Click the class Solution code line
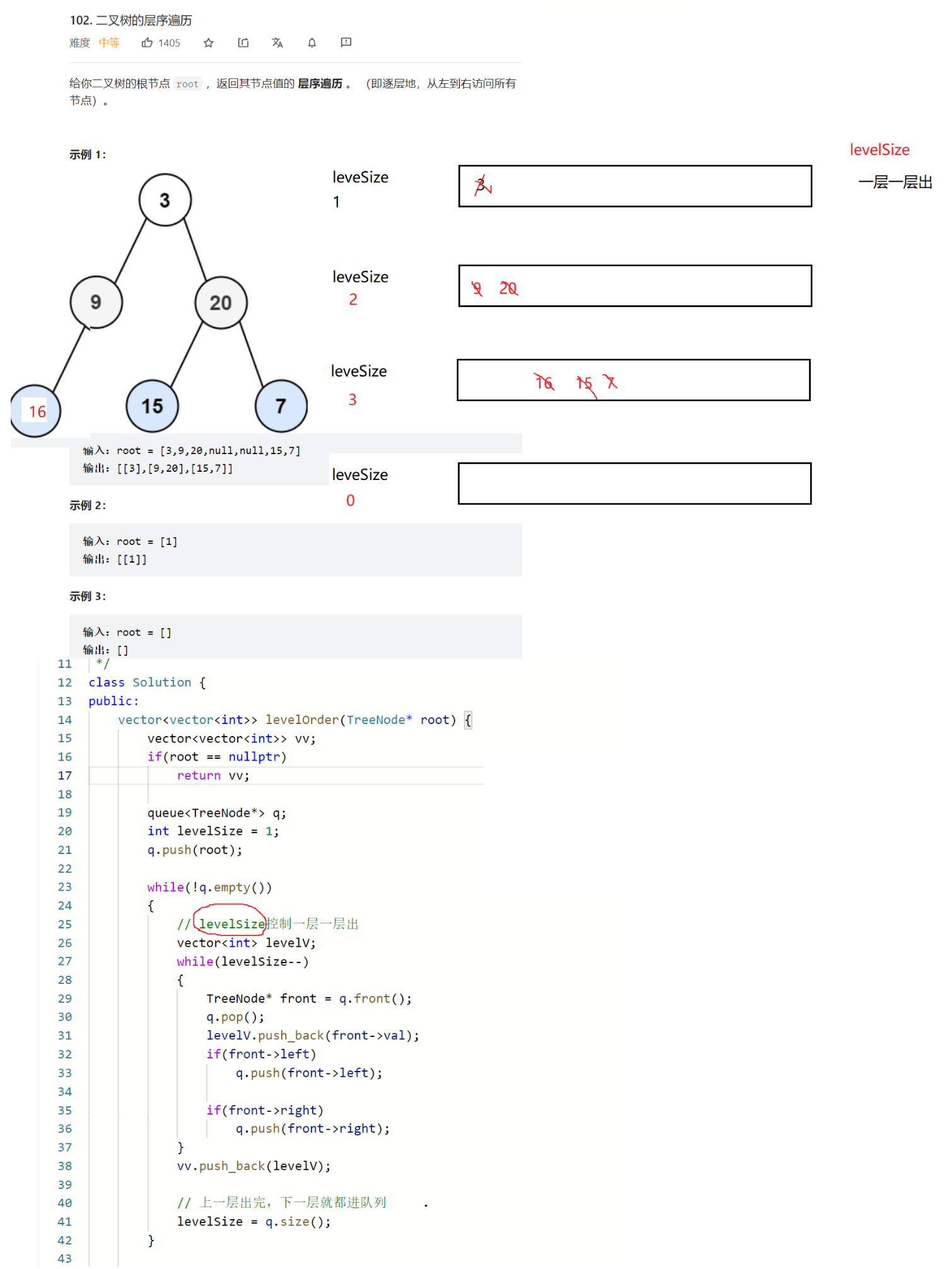952x1269 pixels. coord(147,682)
